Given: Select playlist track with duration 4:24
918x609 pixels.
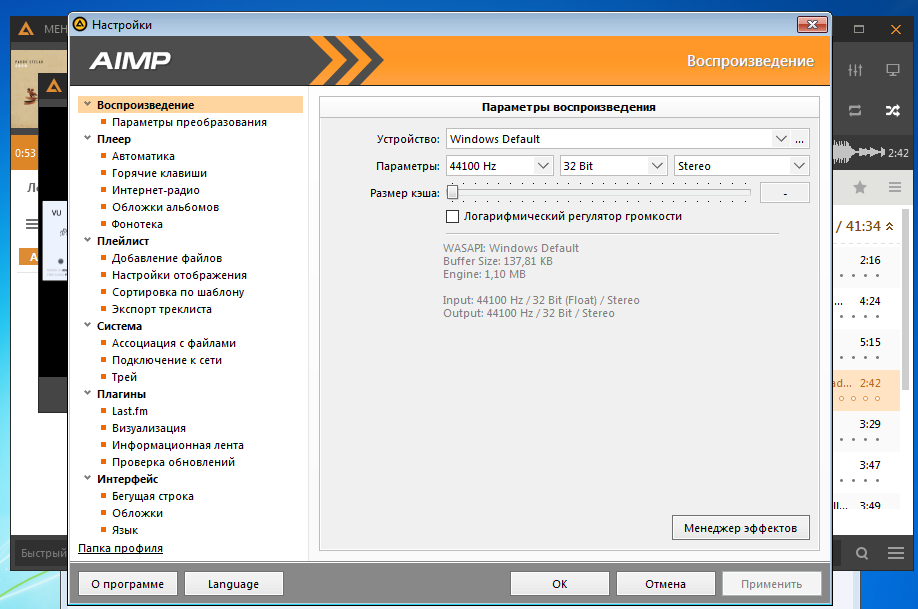Looking at the screenshot, I should point(866,308).
